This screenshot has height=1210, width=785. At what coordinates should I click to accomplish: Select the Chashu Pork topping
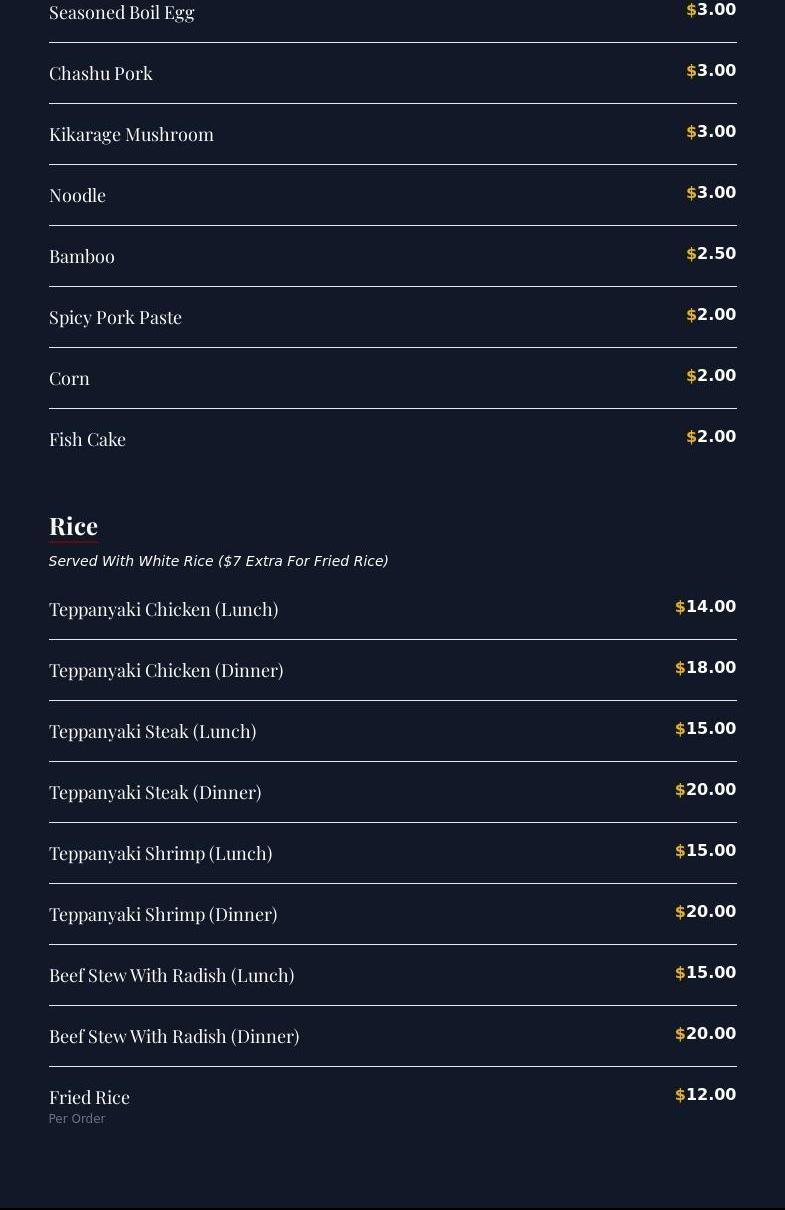[101, 74]
